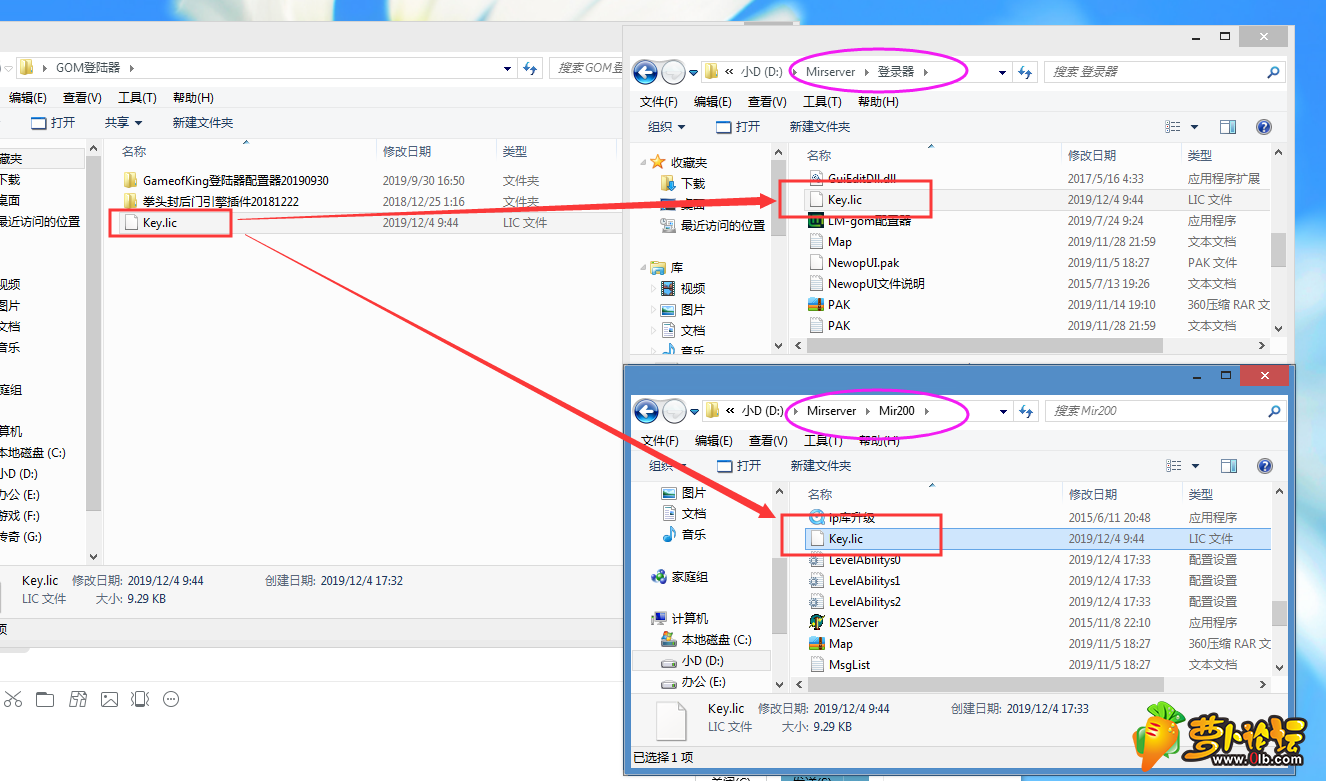Change view layout icon in Mir200 window
The height and width of the screenshot is (781, 1326).
(1174, 466)
